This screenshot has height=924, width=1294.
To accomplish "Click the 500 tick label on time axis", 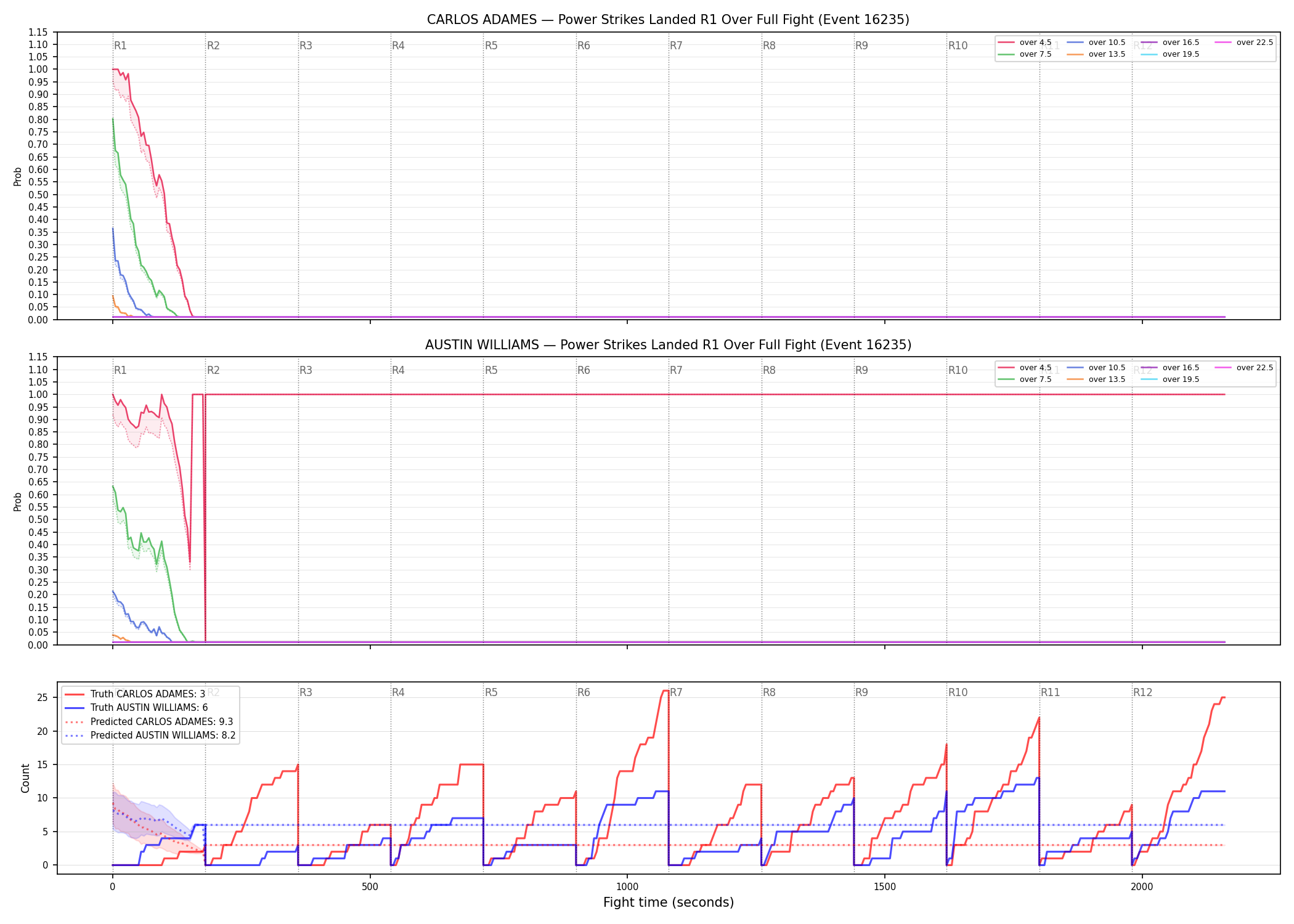I will coord(370,887).
